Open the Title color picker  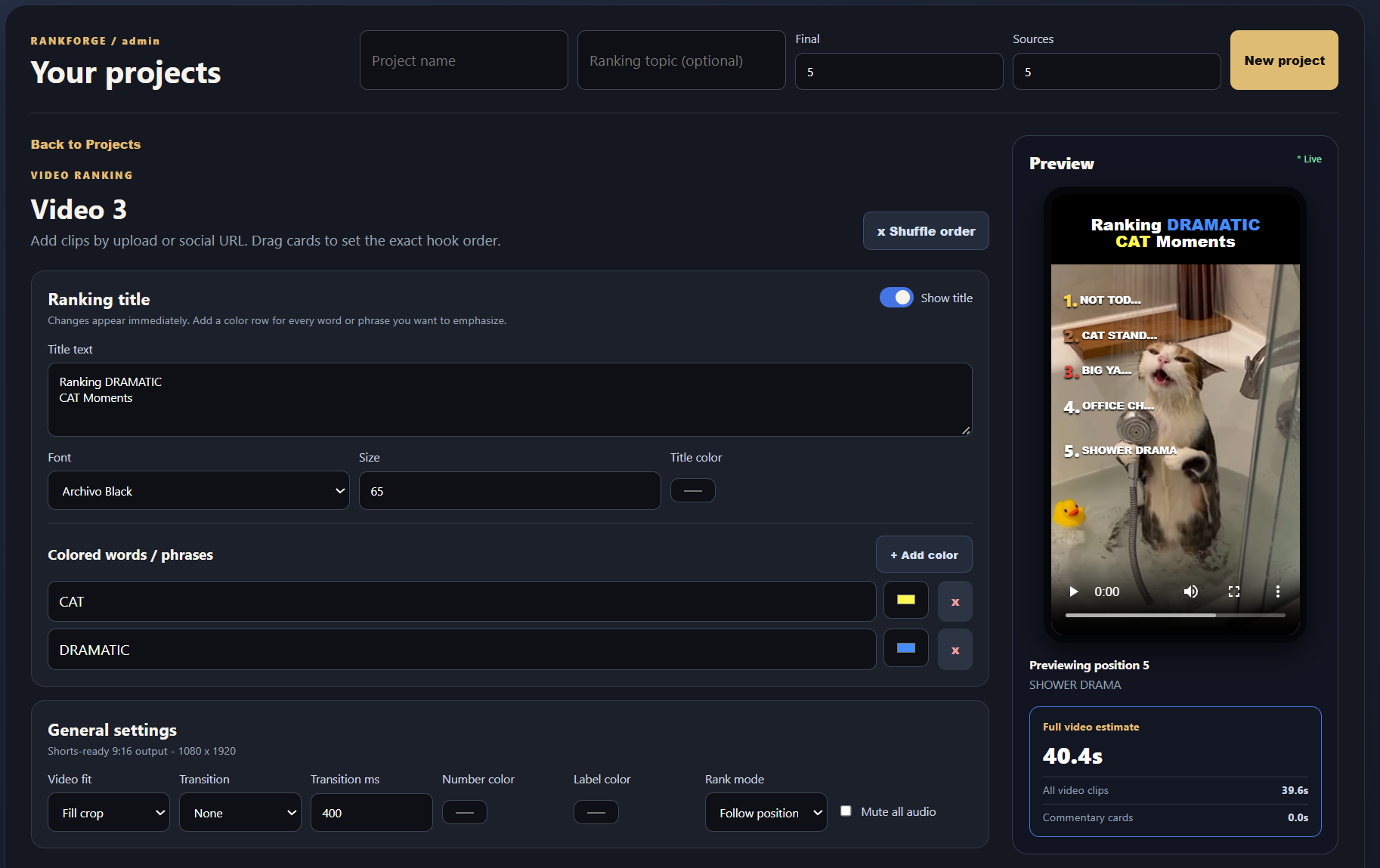pos(693,491)
